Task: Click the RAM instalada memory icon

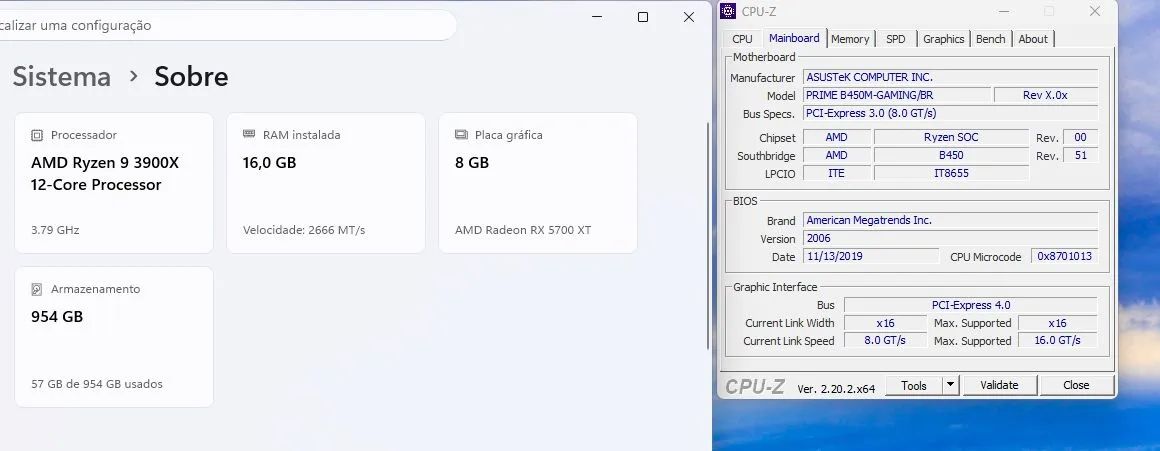Action: [249, 135]
